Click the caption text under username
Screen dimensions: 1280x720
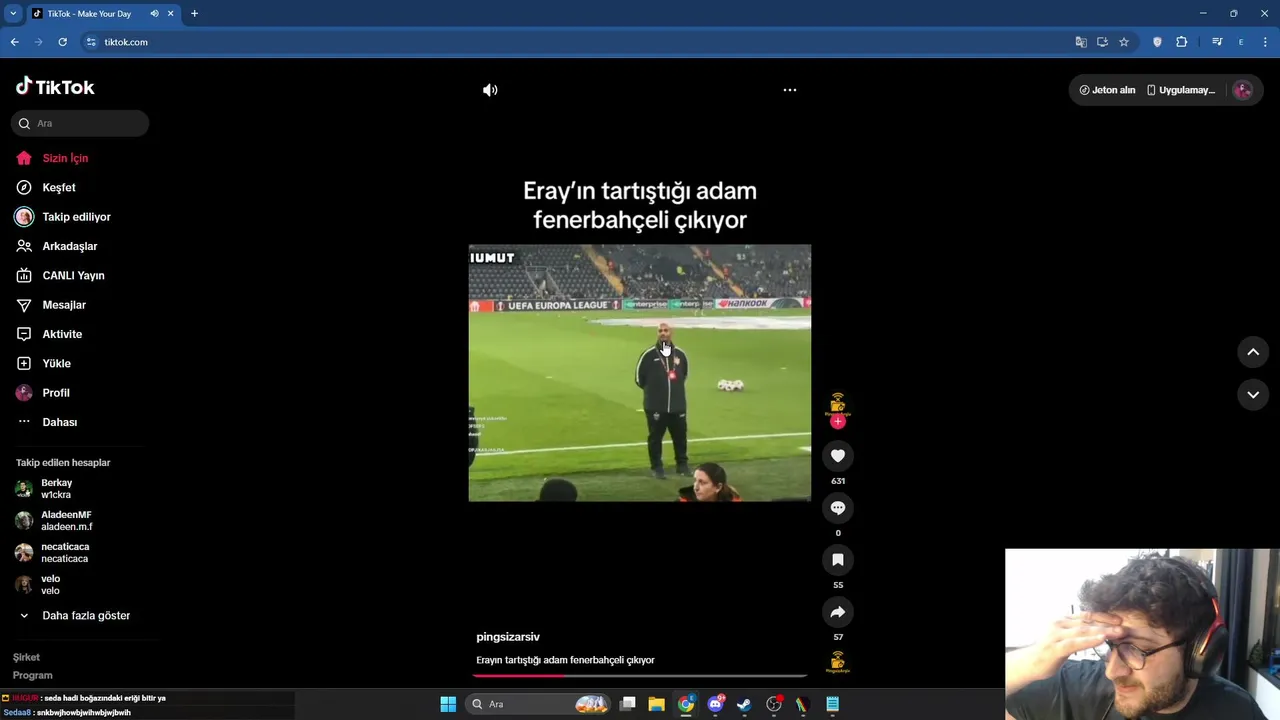pos(565,660)
